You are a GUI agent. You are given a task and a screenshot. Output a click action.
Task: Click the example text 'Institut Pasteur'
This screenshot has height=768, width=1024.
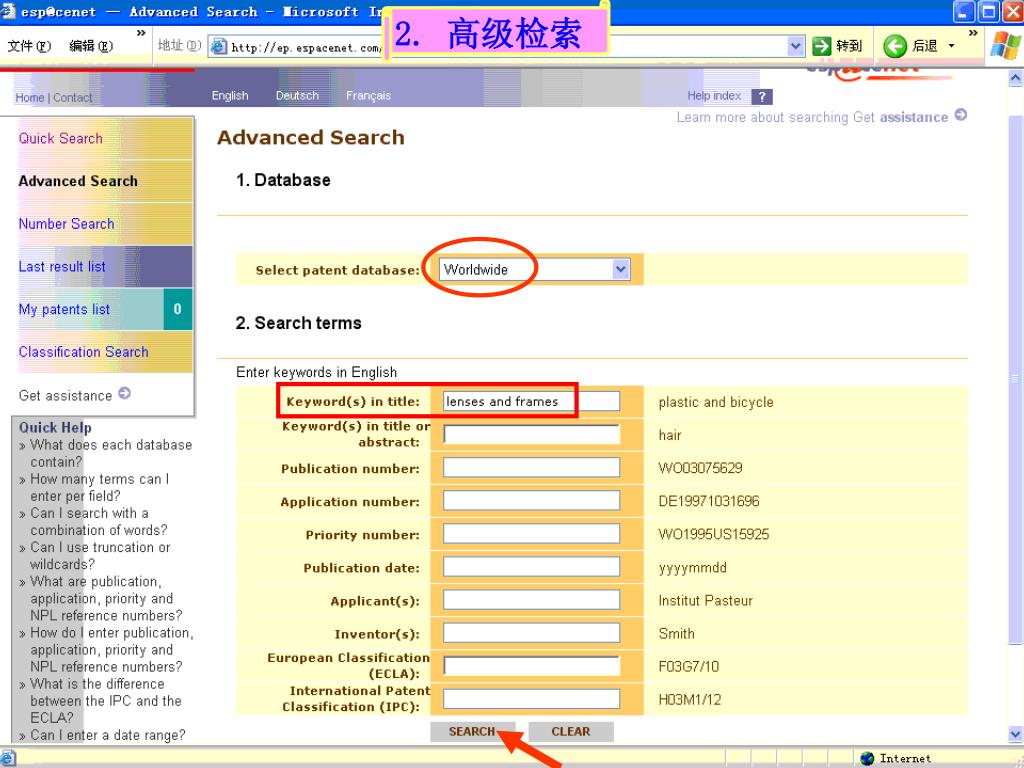tap(705, 600)
